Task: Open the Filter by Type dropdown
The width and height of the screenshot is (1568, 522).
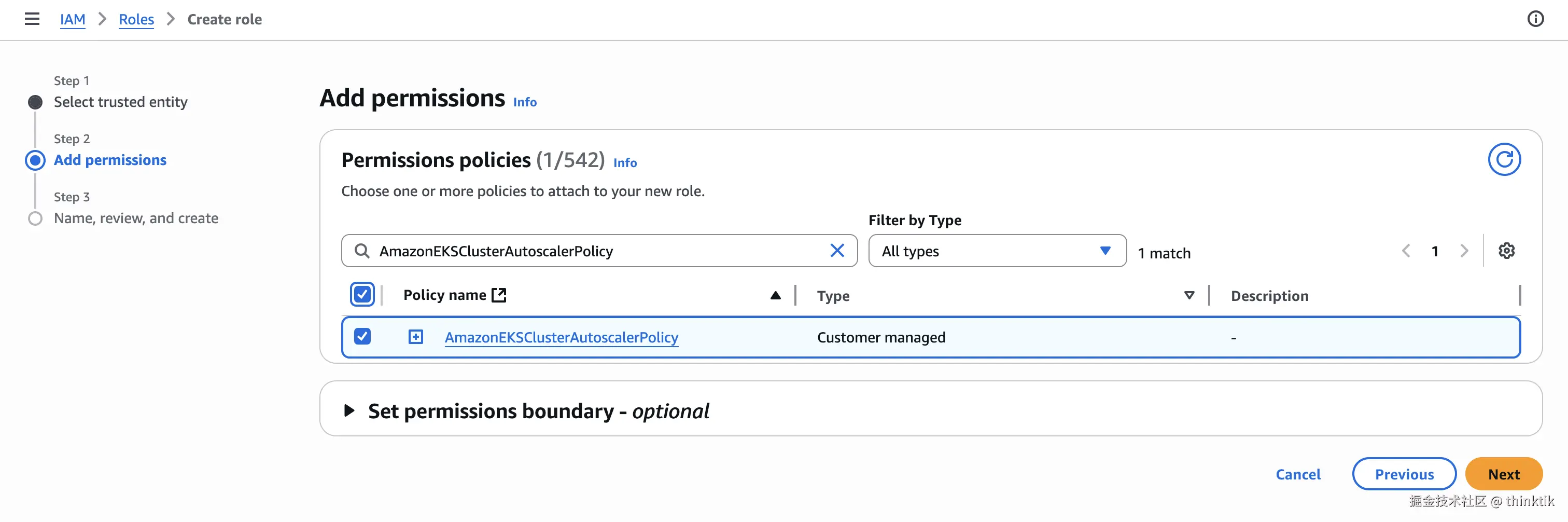Action: [997, 250]
